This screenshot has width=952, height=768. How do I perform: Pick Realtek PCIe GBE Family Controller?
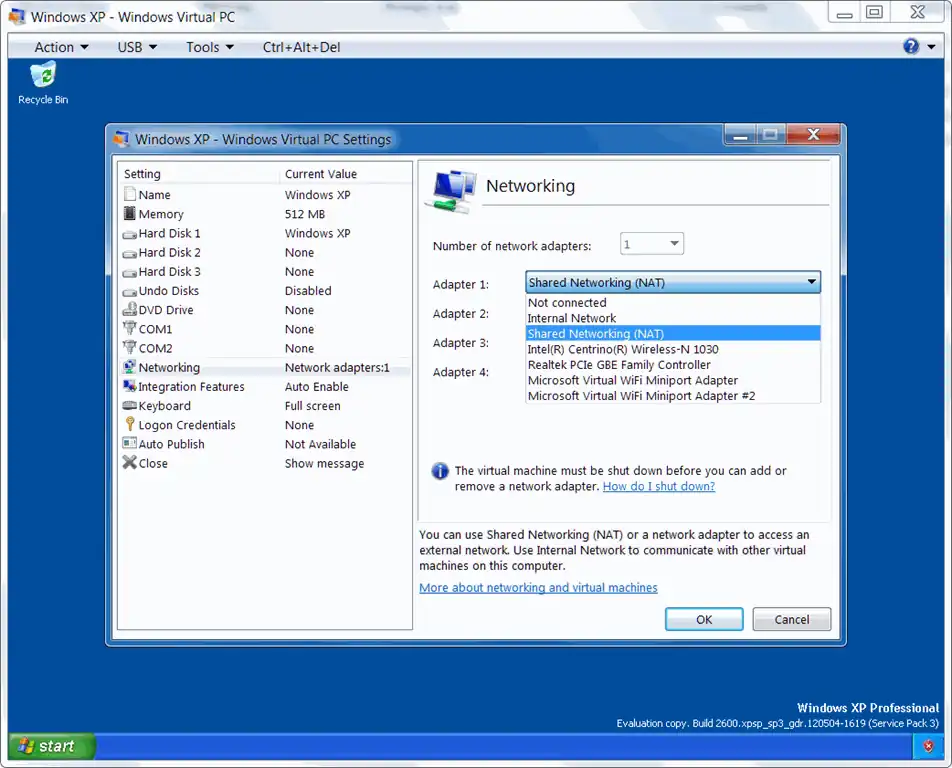click(619, 365)
